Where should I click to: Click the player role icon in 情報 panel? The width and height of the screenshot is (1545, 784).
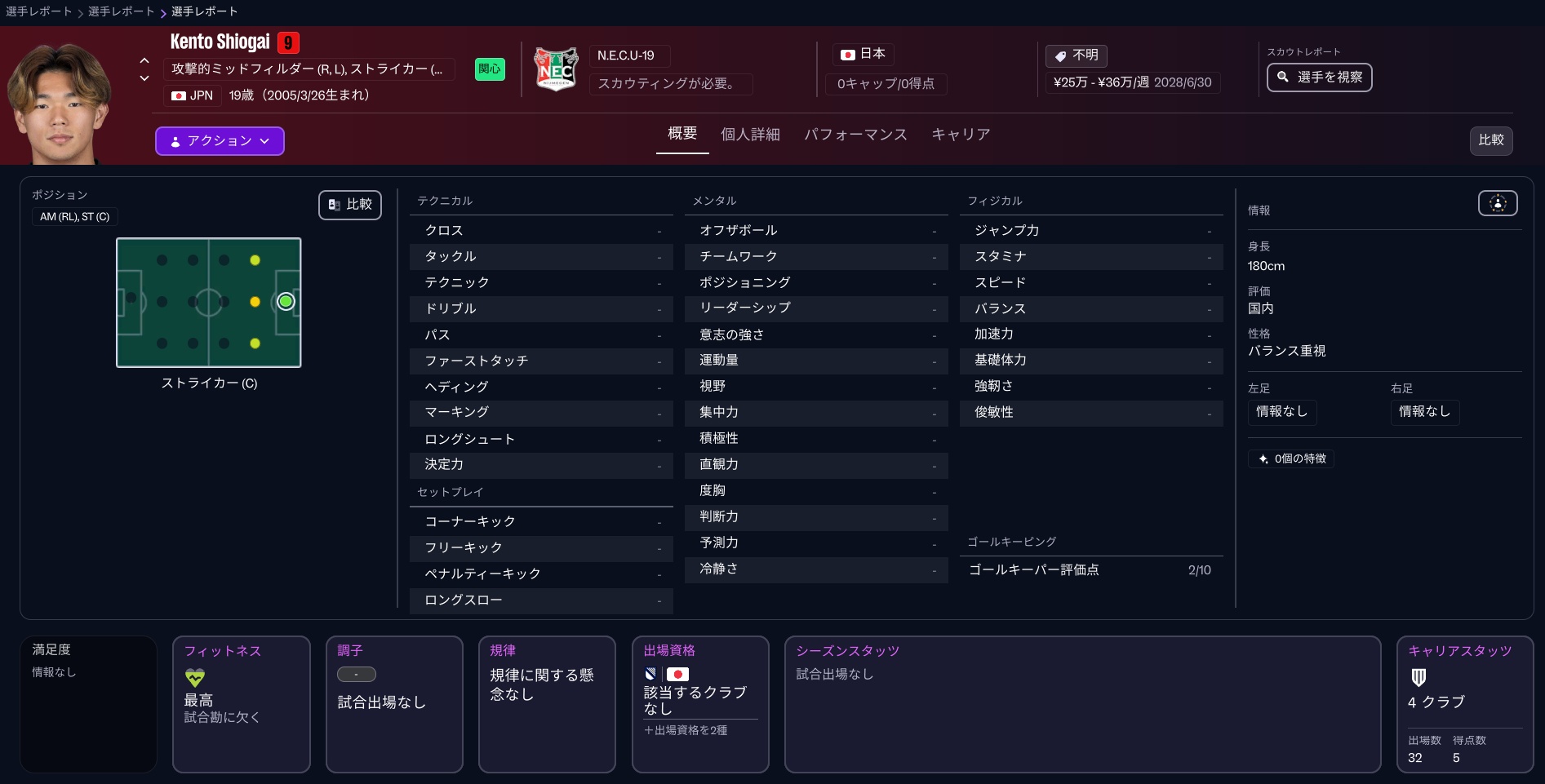coord(1497,203)
